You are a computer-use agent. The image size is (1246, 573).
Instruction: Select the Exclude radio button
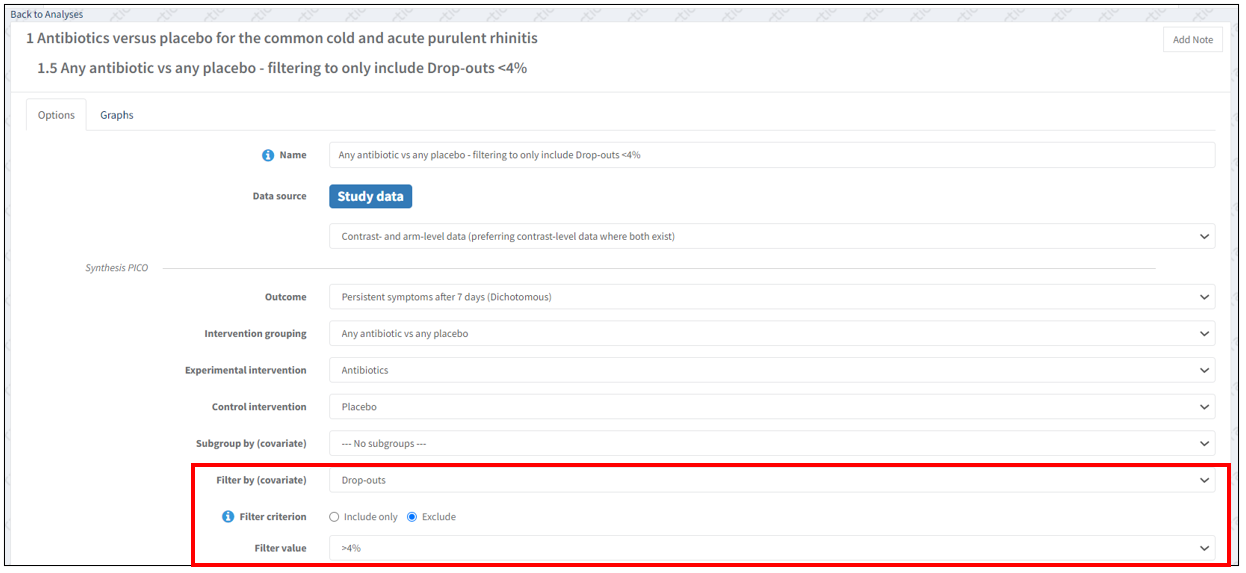point(412,517)
